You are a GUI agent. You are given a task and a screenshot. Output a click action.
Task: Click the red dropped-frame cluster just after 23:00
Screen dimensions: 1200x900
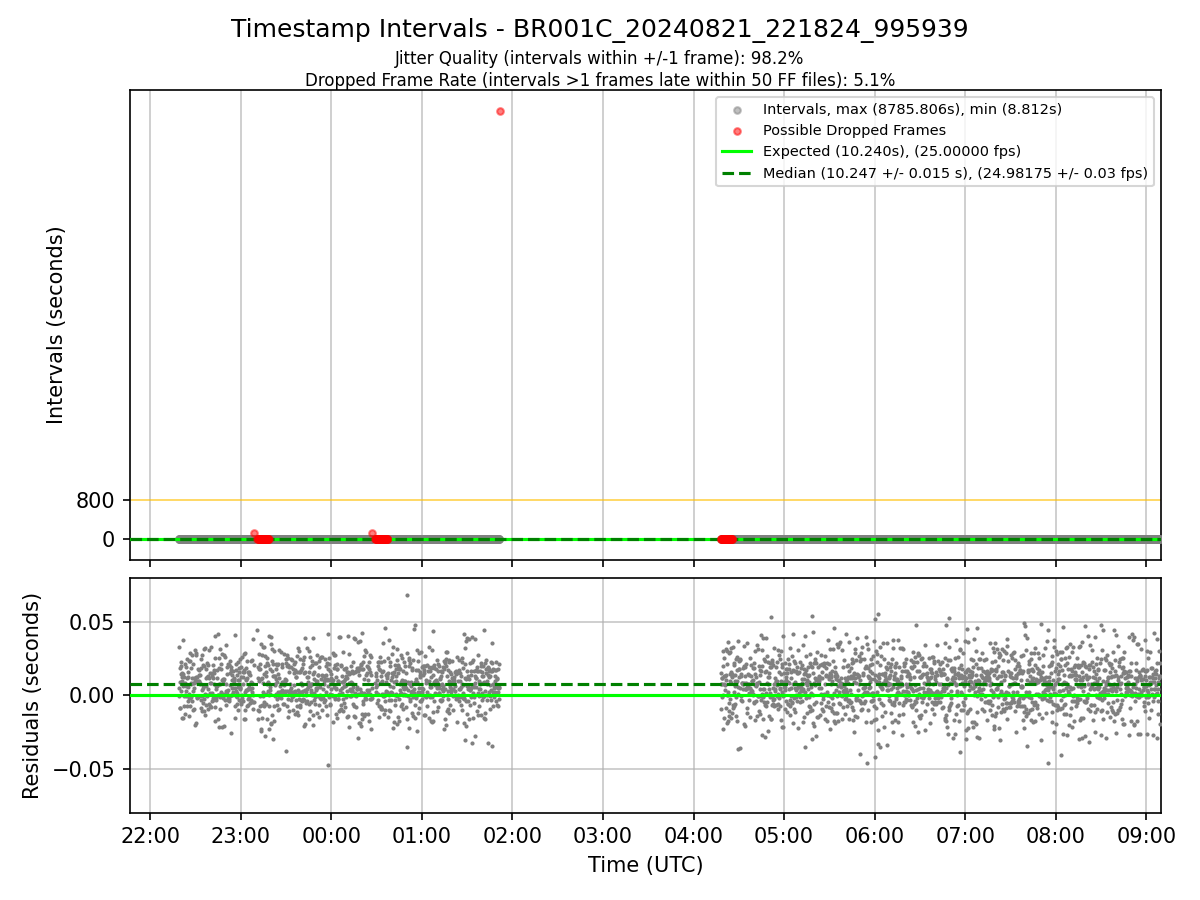point(263,539)
